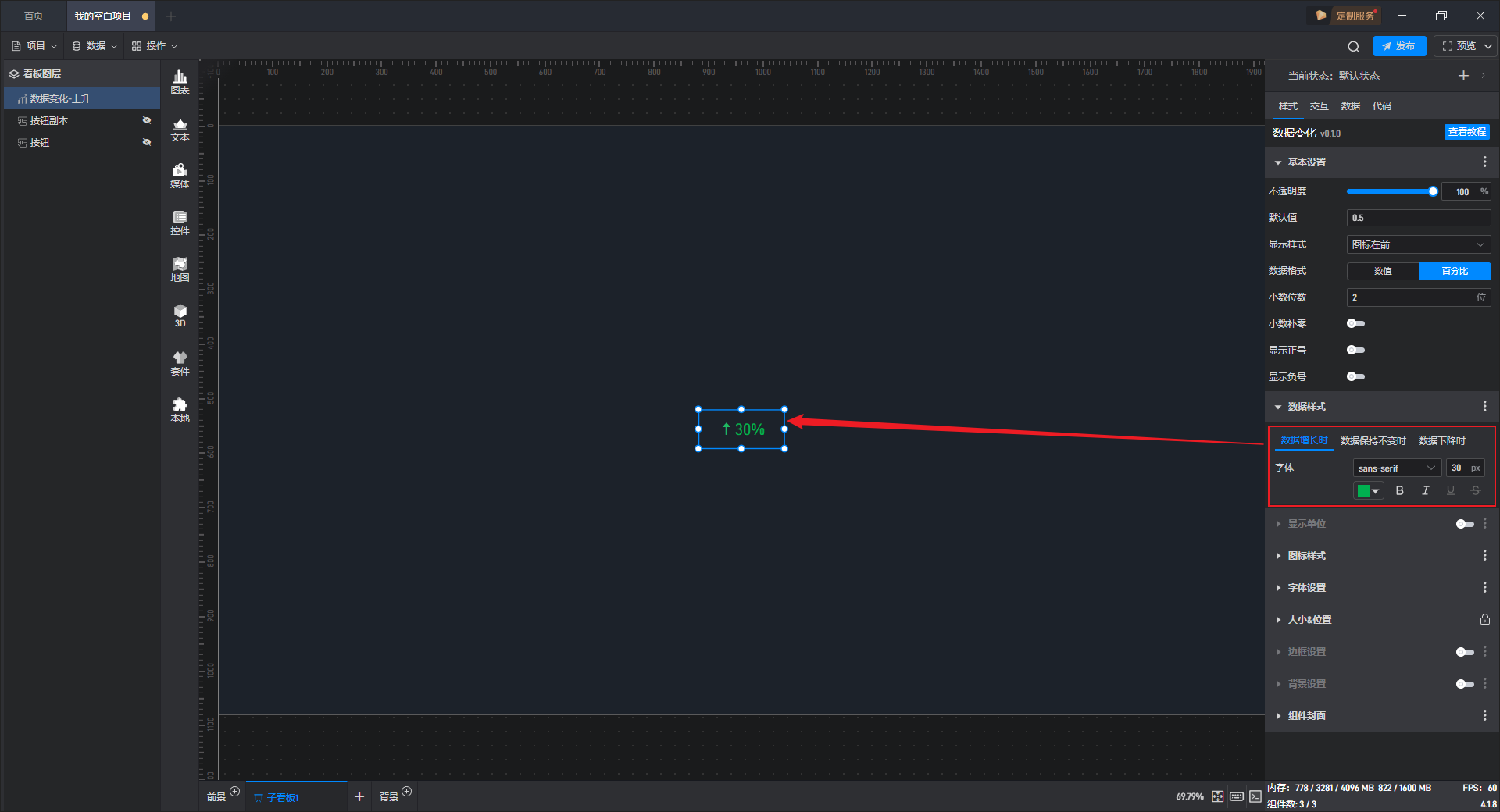Select the 地图 map components icon

(180, 269)
